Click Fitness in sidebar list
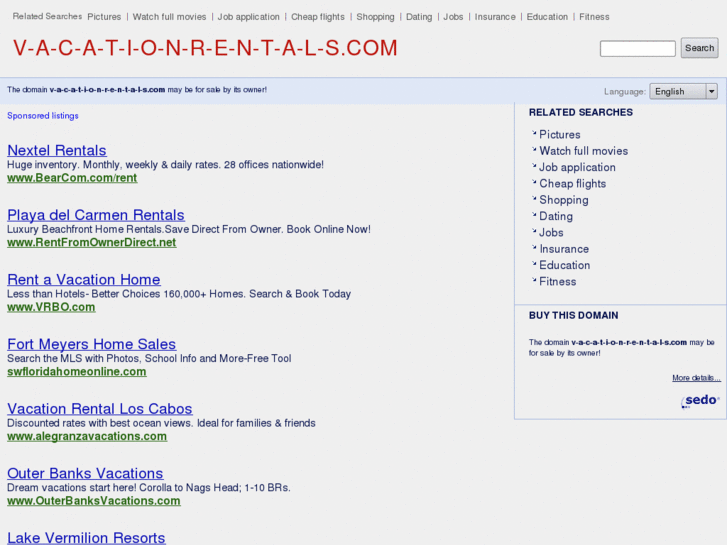Image resolution: width=727 pixels, height=545 pixels. click(558, 281)
